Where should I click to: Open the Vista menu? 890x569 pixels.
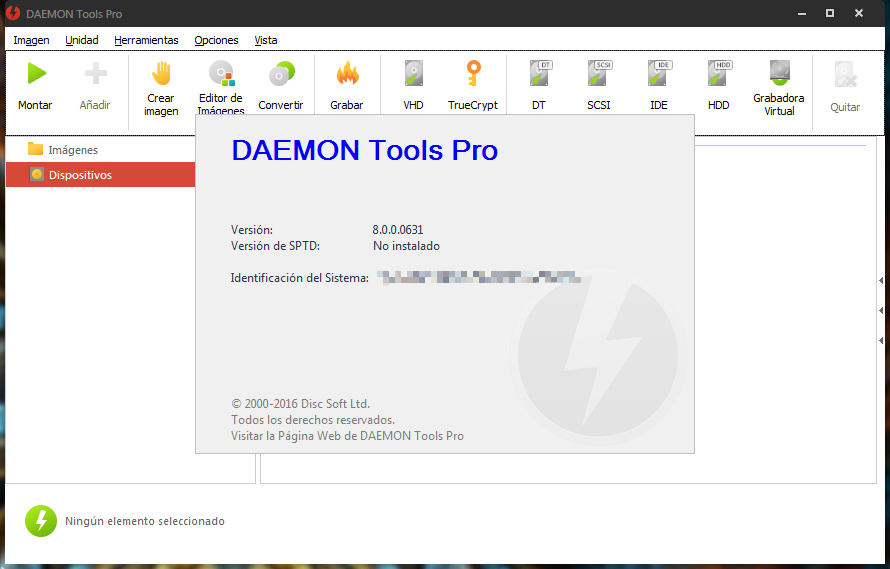pyautogui.click(x=266, y=40)
